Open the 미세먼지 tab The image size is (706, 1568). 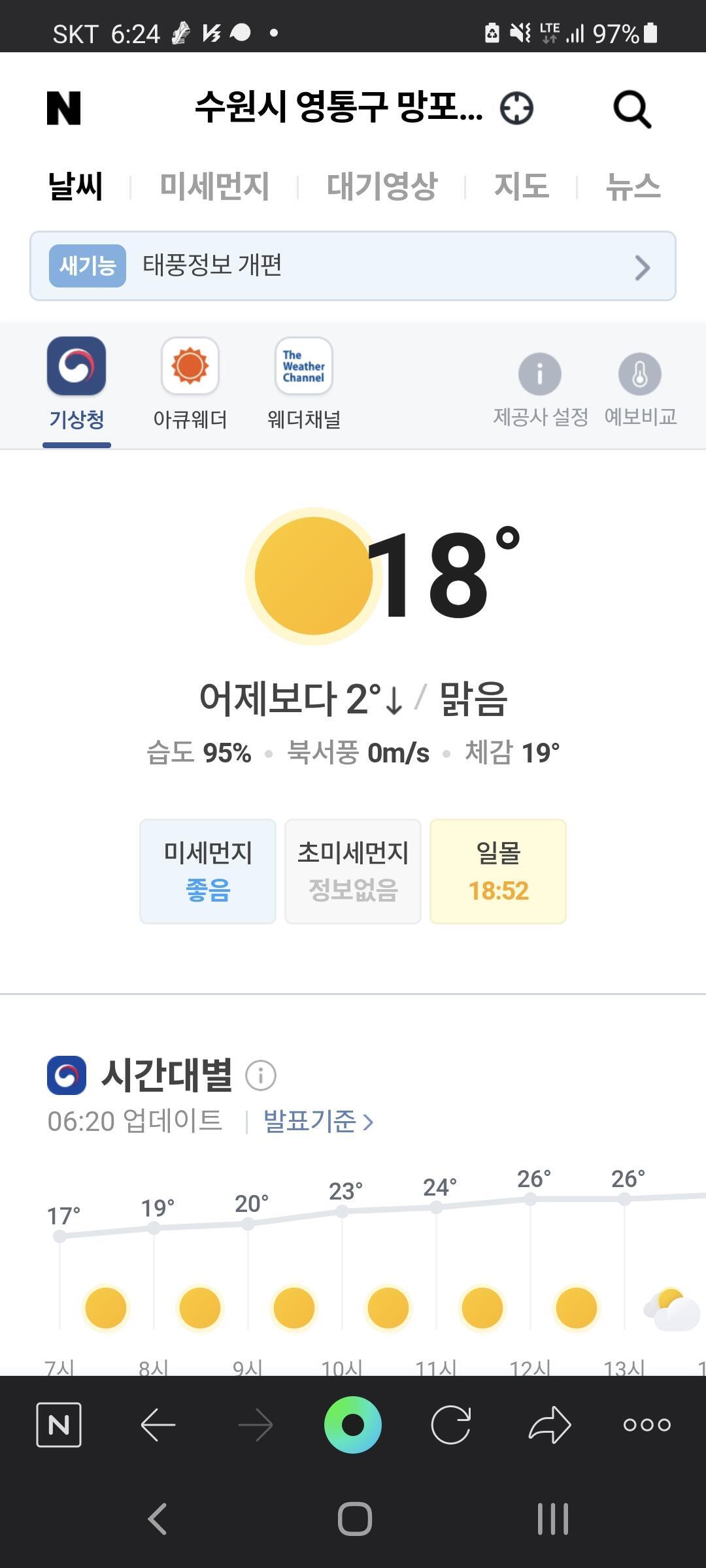tap(214, 186)
